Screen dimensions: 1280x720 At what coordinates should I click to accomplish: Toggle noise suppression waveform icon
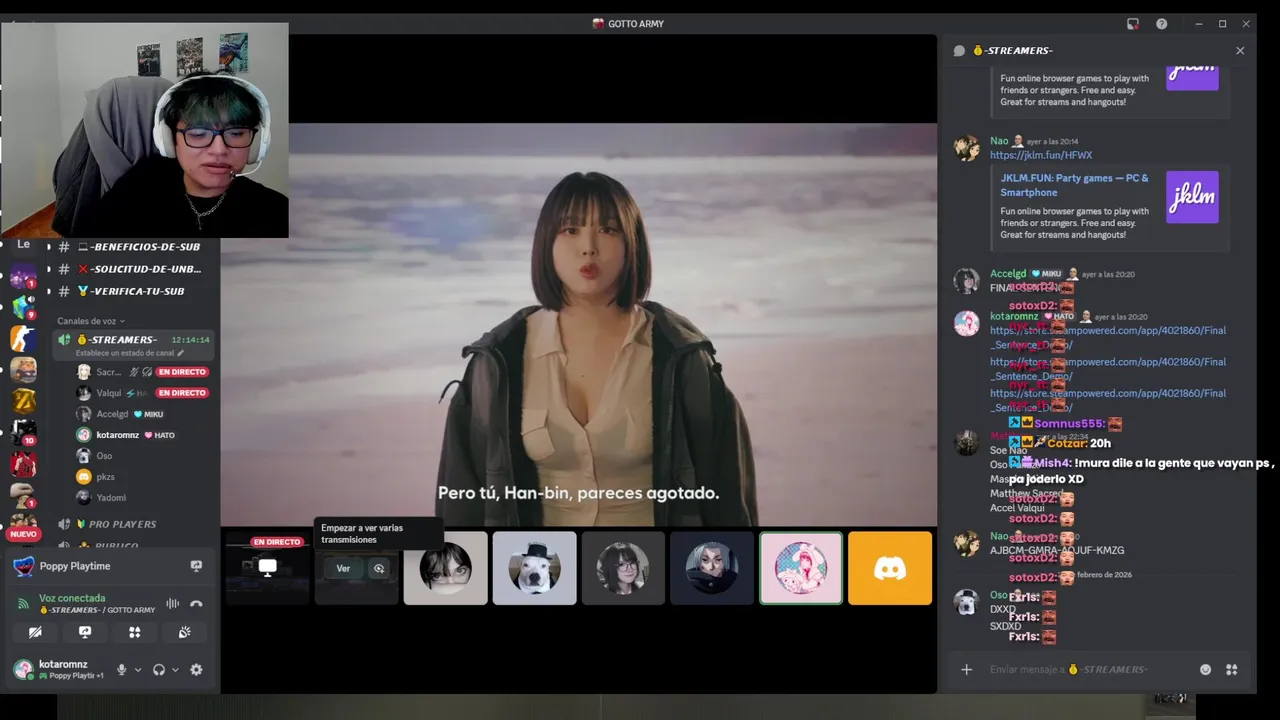tap(172, 603)
